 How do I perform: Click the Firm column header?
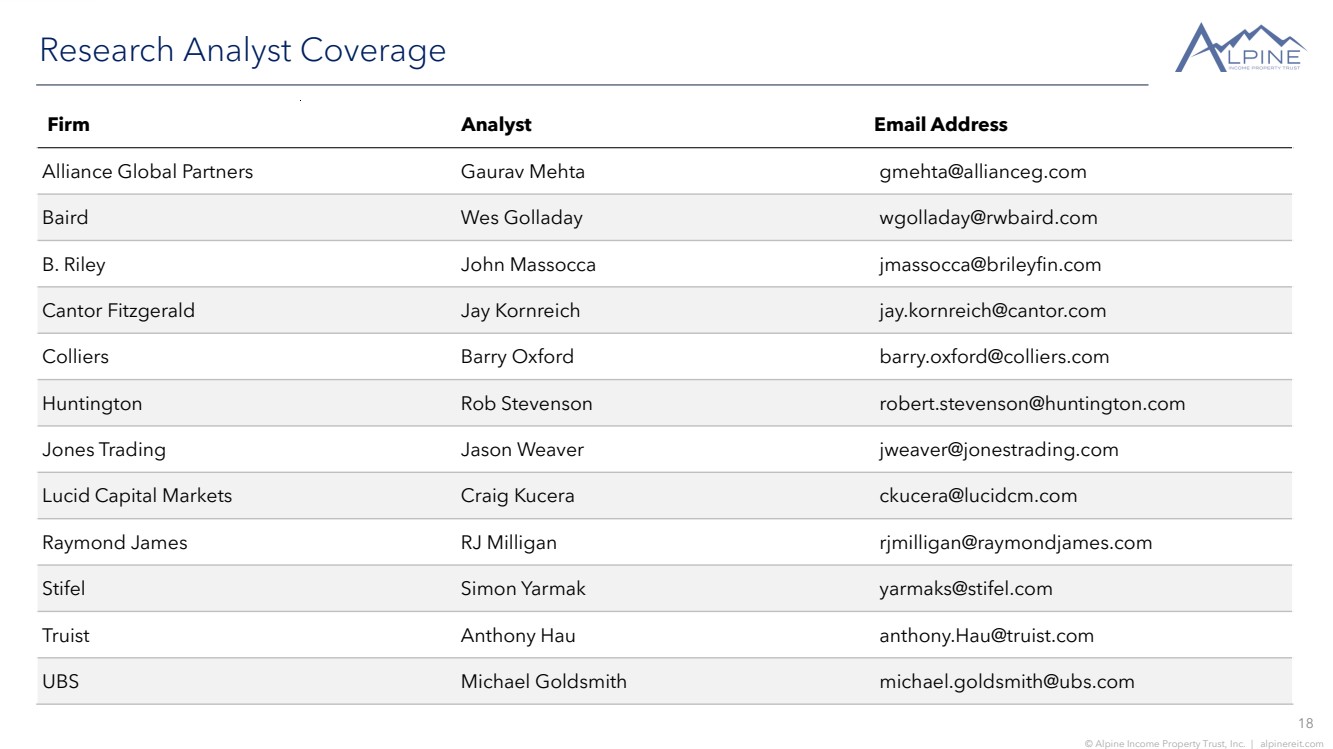click(x=68, y=125)
